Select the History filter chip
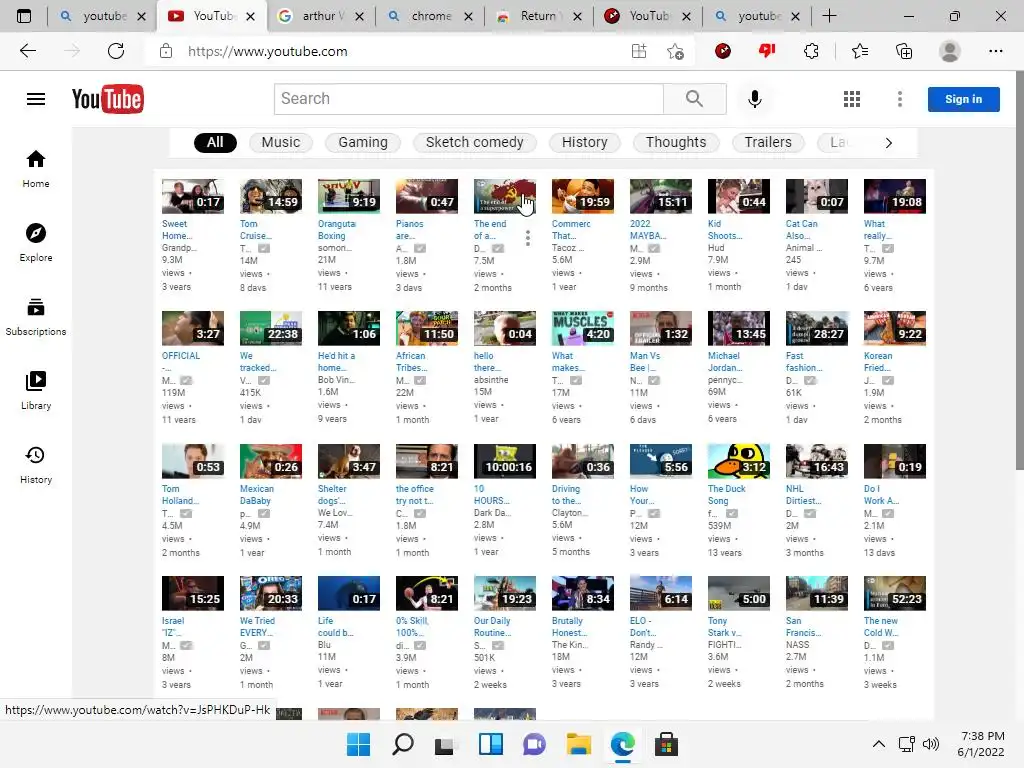 coord(584,142)
